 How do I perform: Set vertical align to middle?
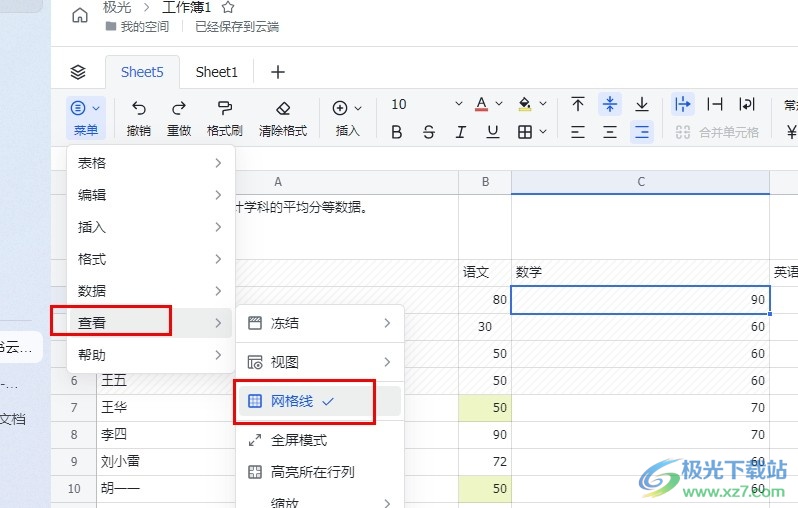pyautogui.click(x=610, y=104)
